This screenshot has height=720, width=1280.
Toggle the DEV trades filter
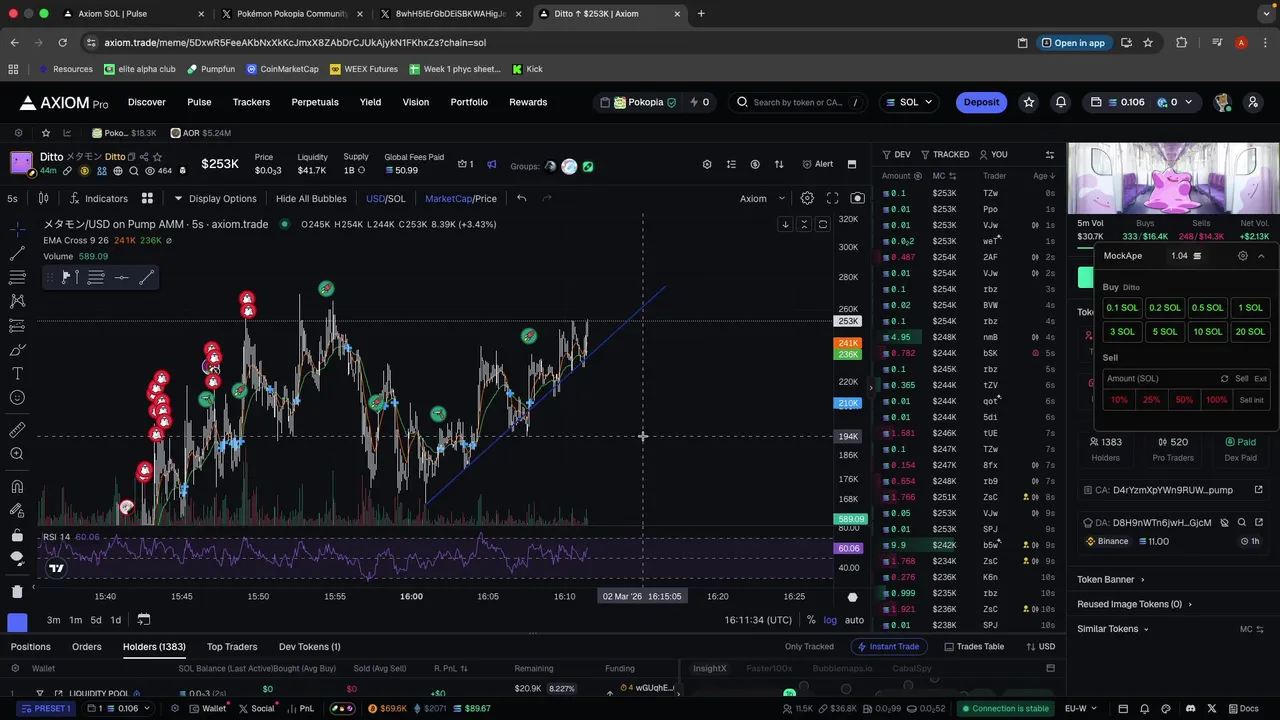click(896, 154)
